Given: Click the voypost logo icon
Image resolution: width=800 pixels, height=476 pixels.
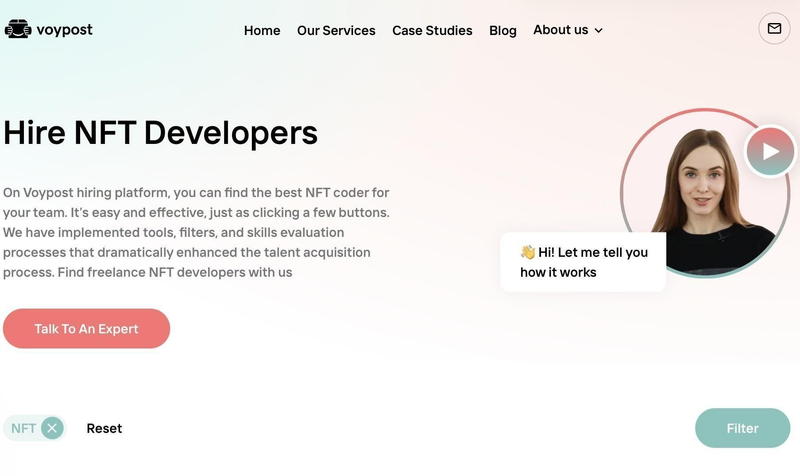Looking at the screenshot, I should 18,29.
